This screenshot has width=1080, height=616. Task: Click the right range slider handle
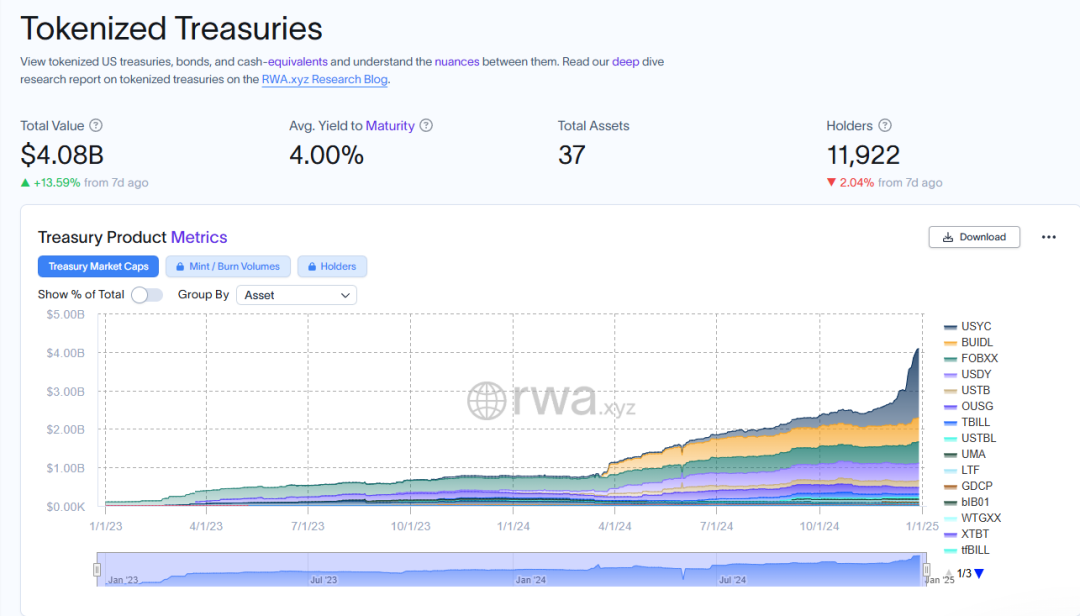(926, 569)
